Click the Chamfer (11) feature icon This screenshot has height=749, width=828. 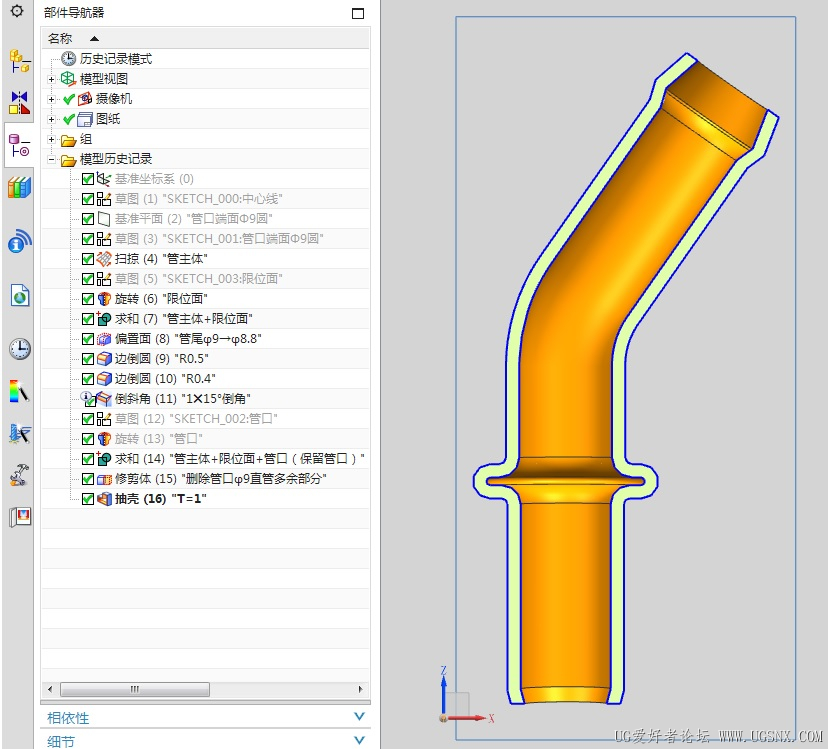pyautogui.click(x=104, y=399)
